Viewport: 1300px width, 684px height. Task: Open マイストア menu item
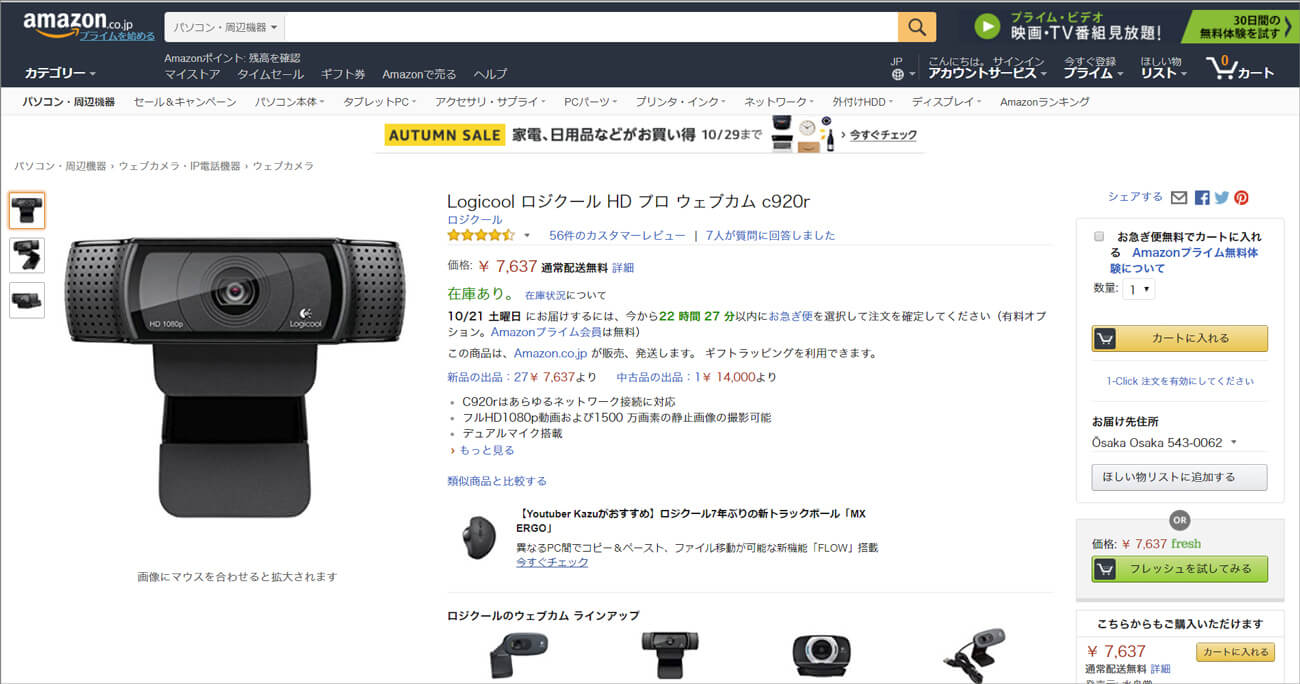(192, 74)
